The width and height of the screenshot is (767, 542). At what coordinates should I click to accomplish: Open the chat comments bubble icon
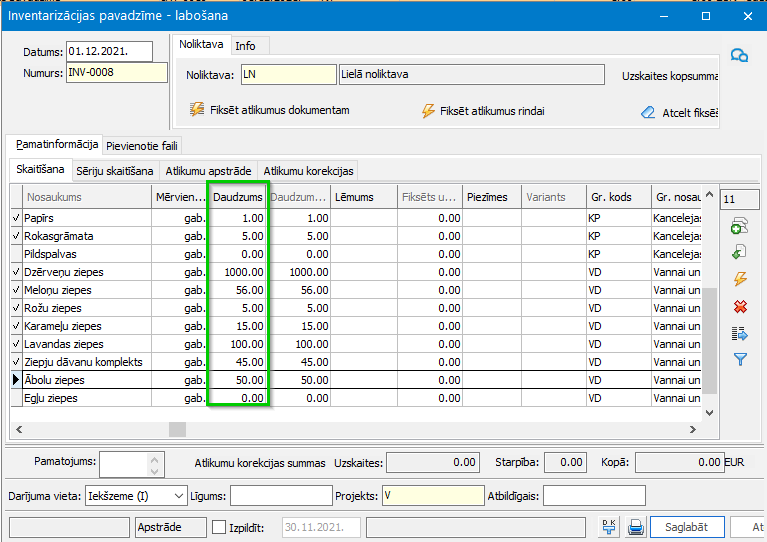[740, 56]
